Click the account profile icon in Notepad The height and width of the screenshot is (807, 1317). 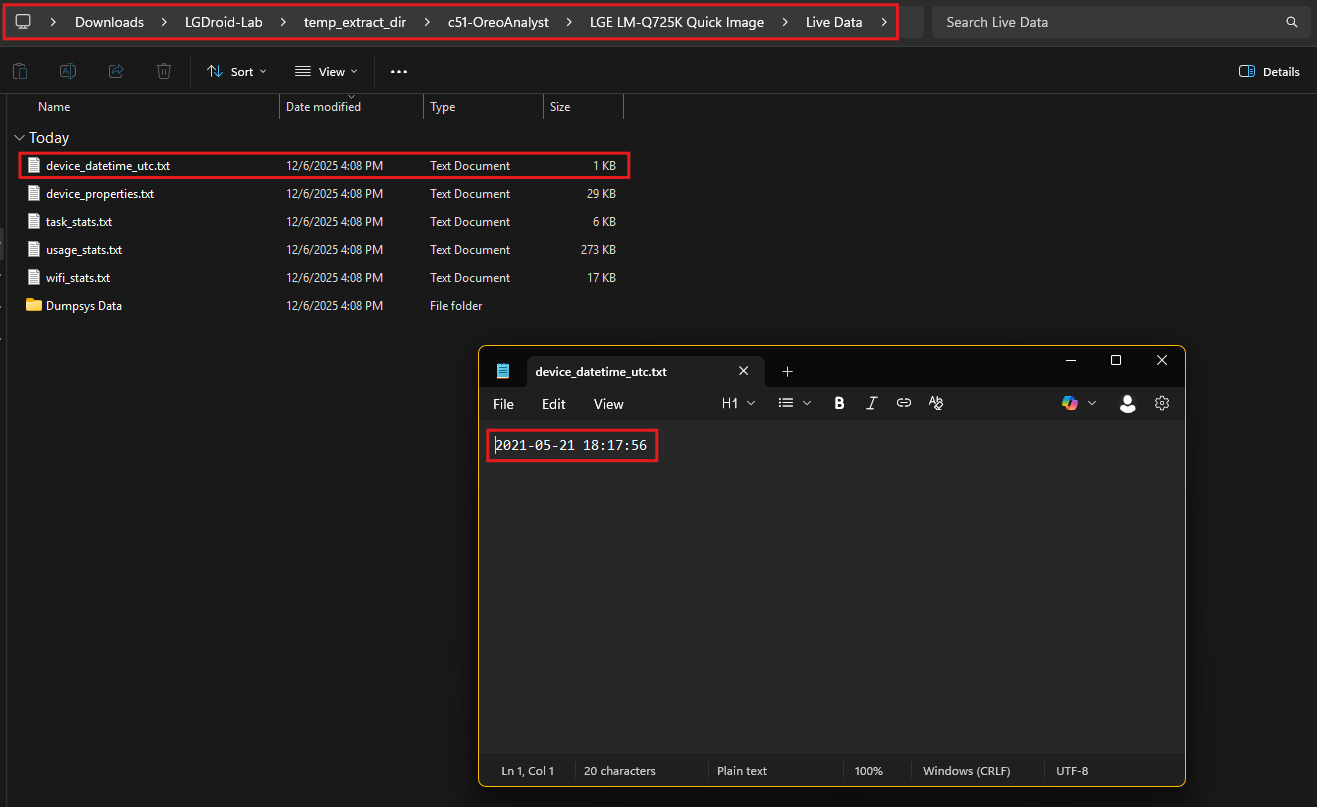(1127, 403)
